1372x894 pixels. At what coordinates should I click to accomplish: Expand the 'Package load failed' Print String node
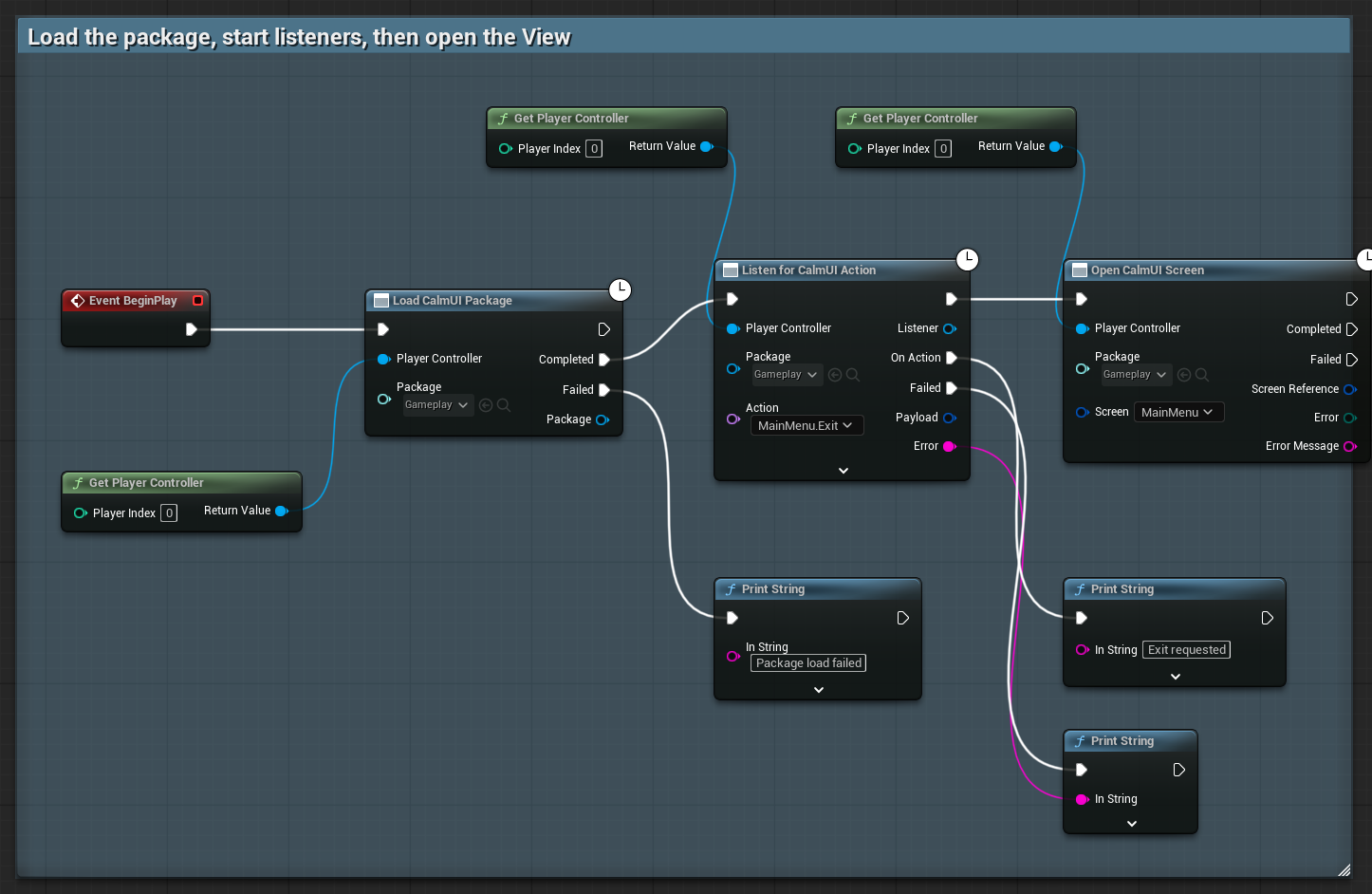point(818,690)
